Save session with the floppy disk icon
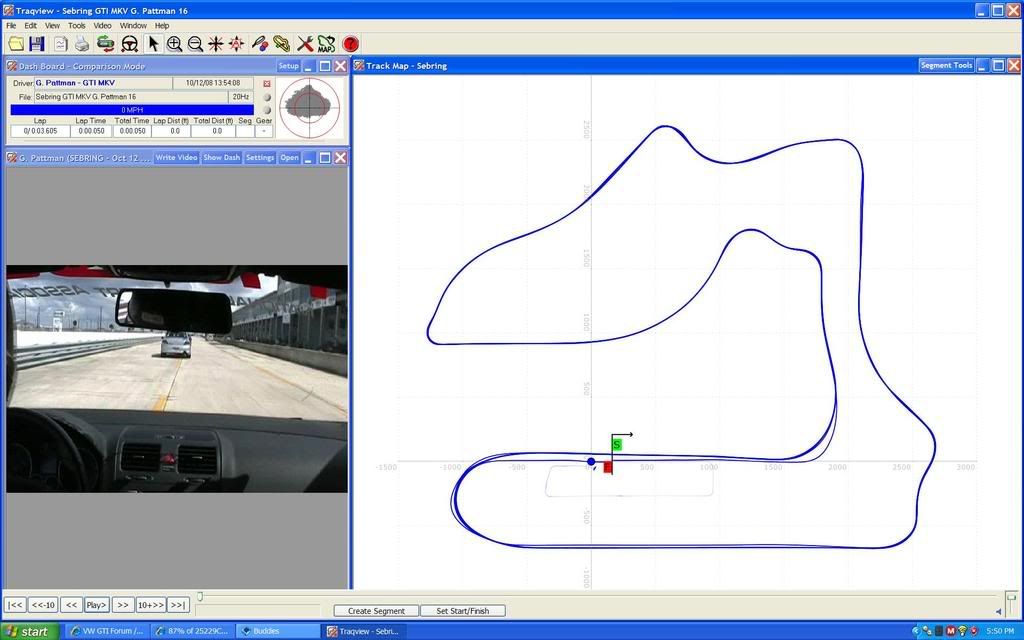The width and height of the screenshot is (1024, 640). click(x=37, y=44)
